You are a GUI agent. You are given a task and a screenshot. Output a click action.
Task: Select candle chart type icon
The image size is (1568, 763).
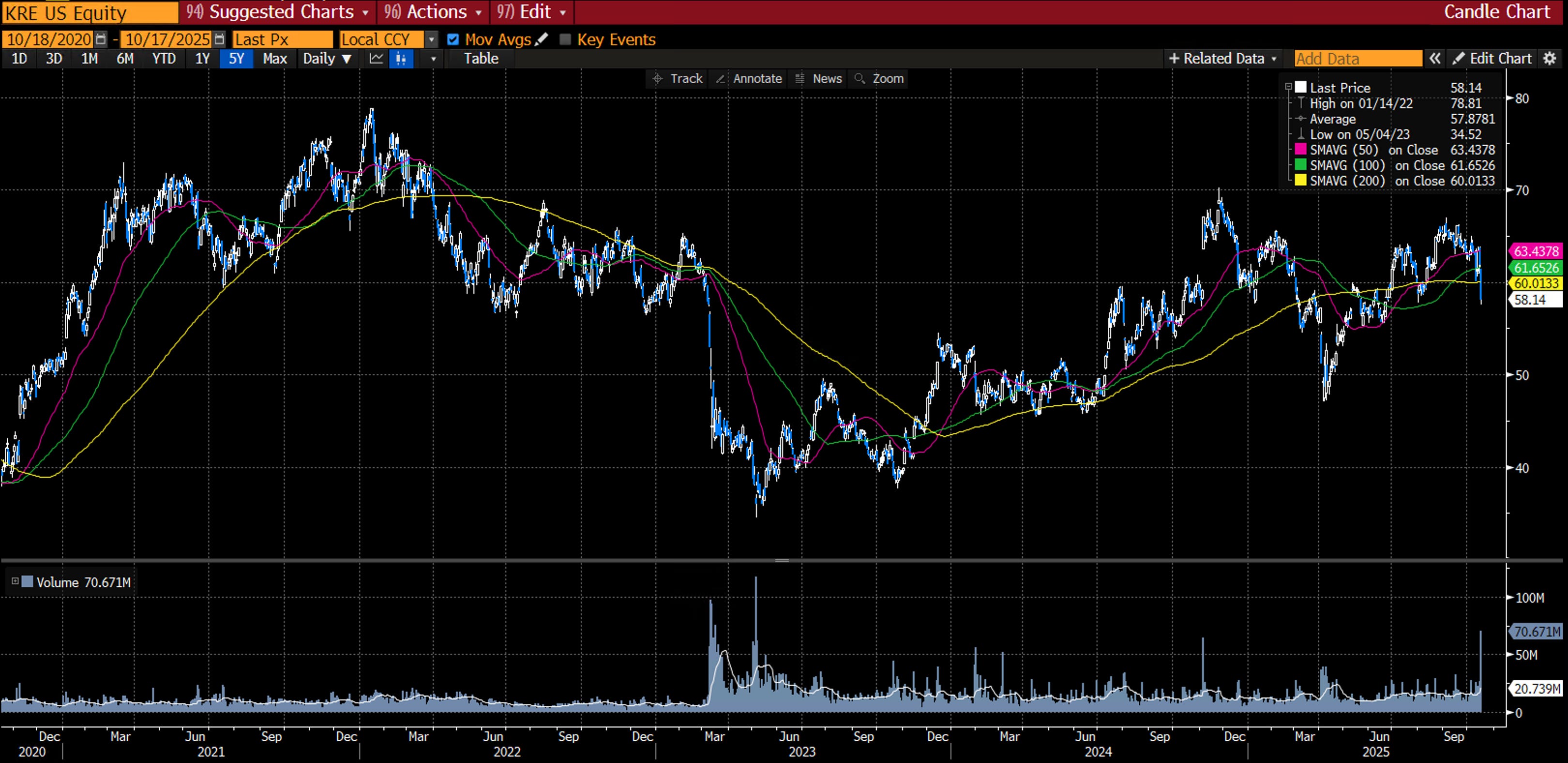click(x=401, y=59)
